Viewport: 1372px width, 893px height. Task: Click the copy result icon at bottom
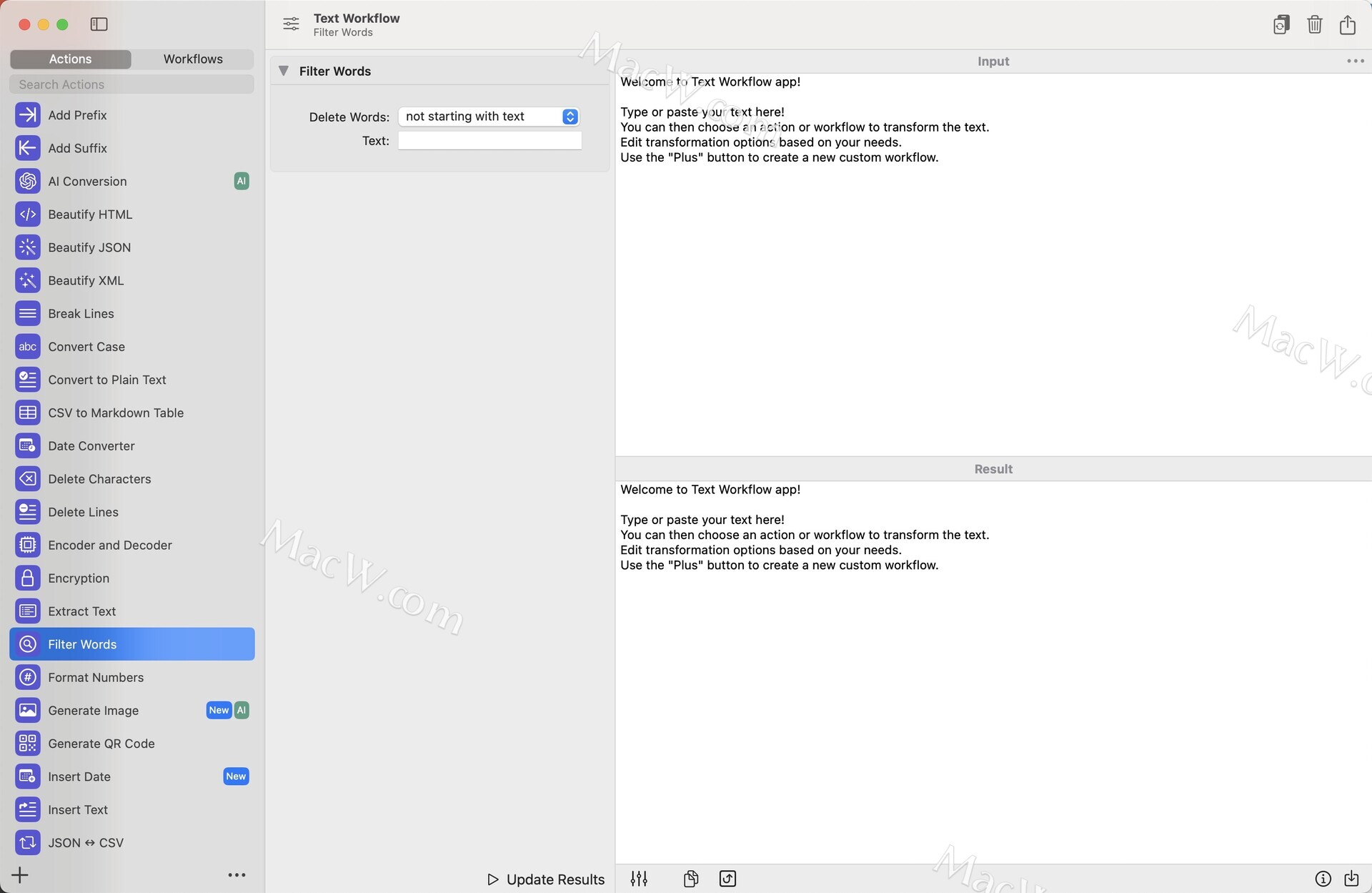[x=690, y=879]
